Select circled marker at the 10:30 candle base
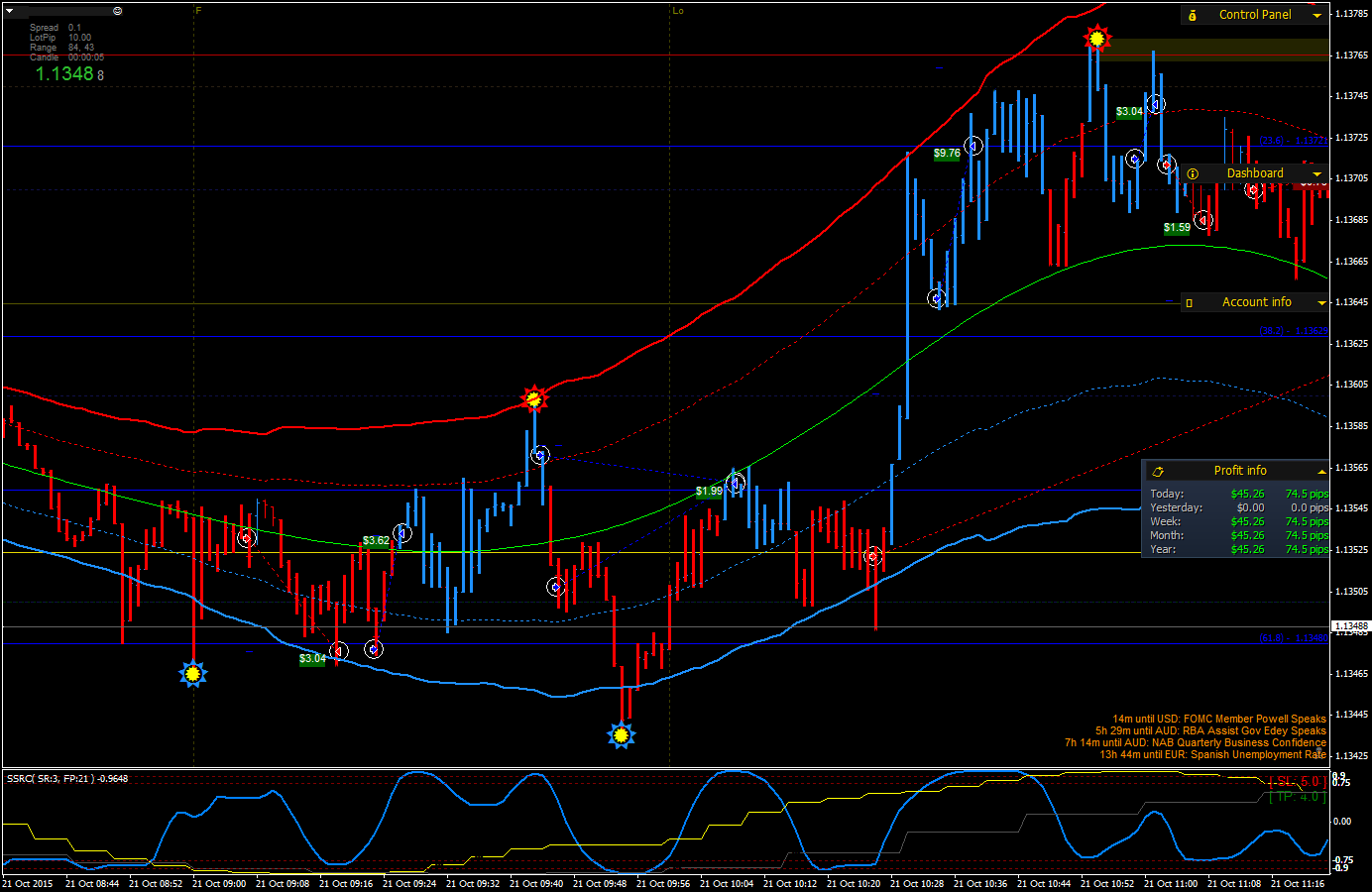 click(x=937, y=298)
